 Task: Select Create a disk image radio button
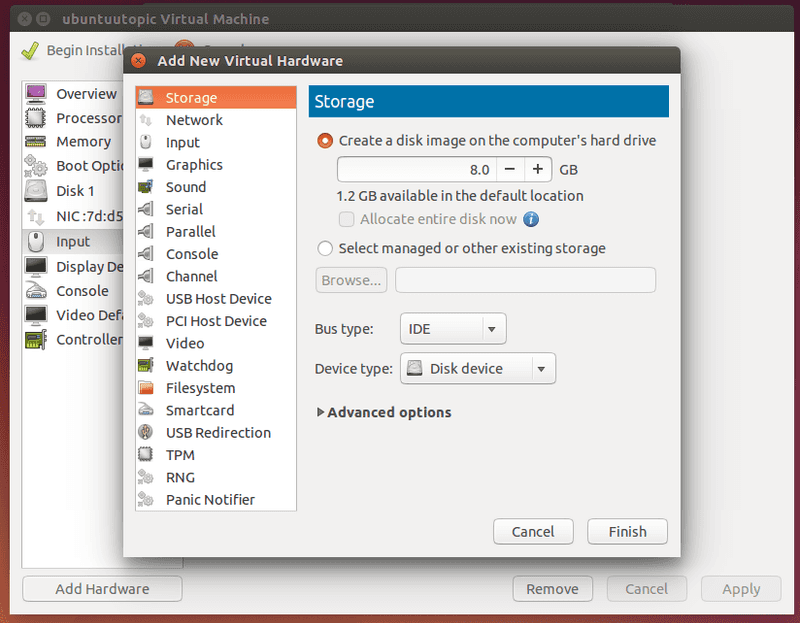point(325,141)
